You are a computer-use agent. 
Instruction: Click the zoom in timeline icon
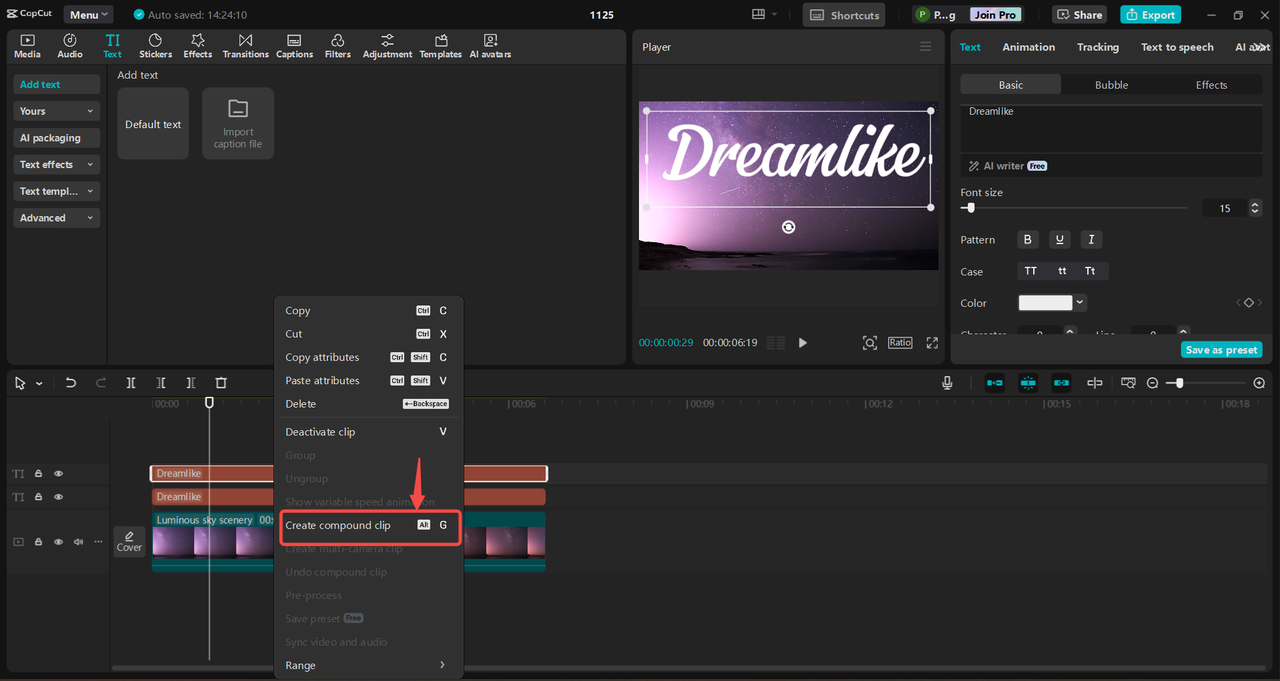(1259, 383)
